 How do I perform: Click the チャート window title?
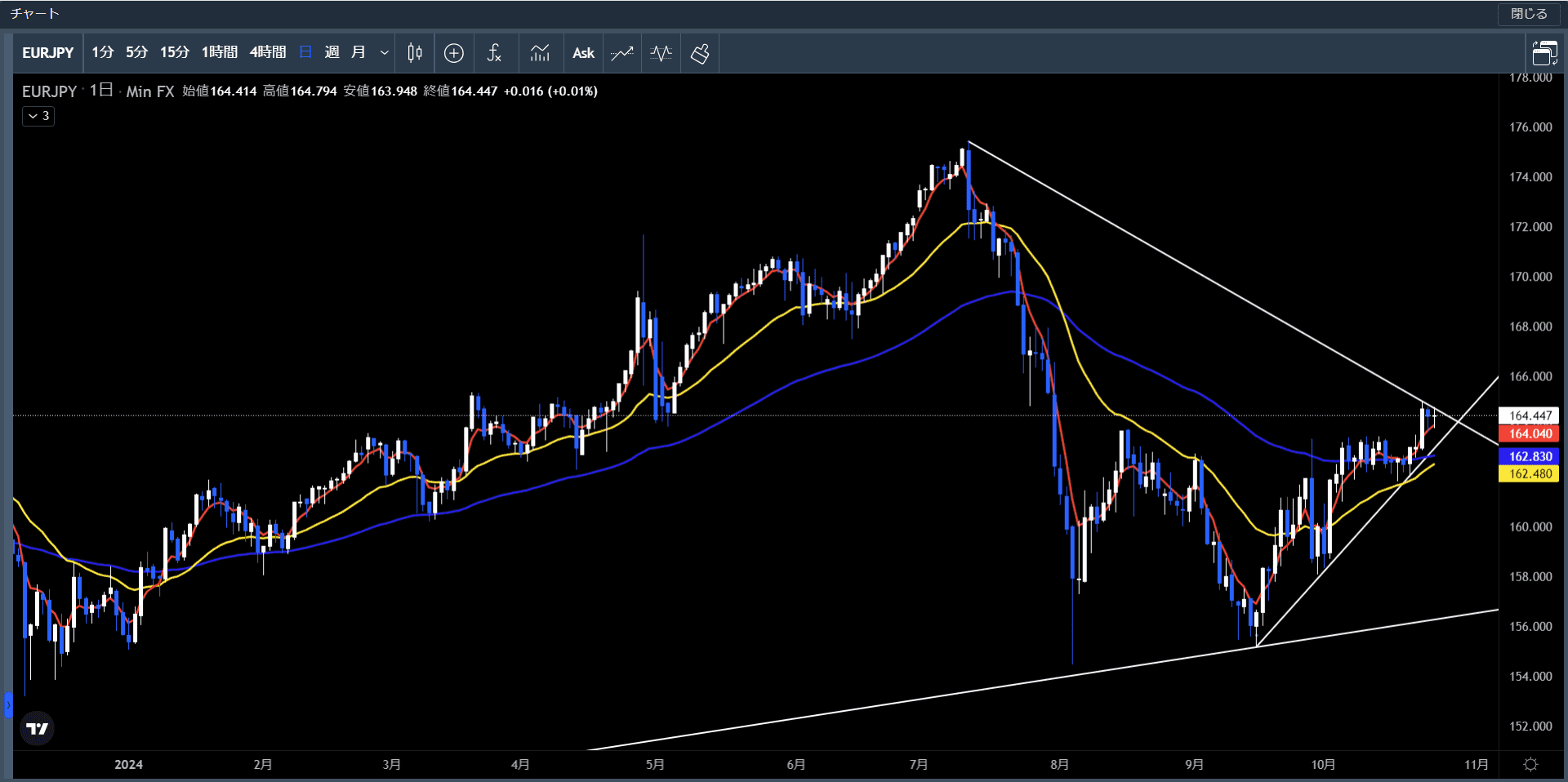34,14
